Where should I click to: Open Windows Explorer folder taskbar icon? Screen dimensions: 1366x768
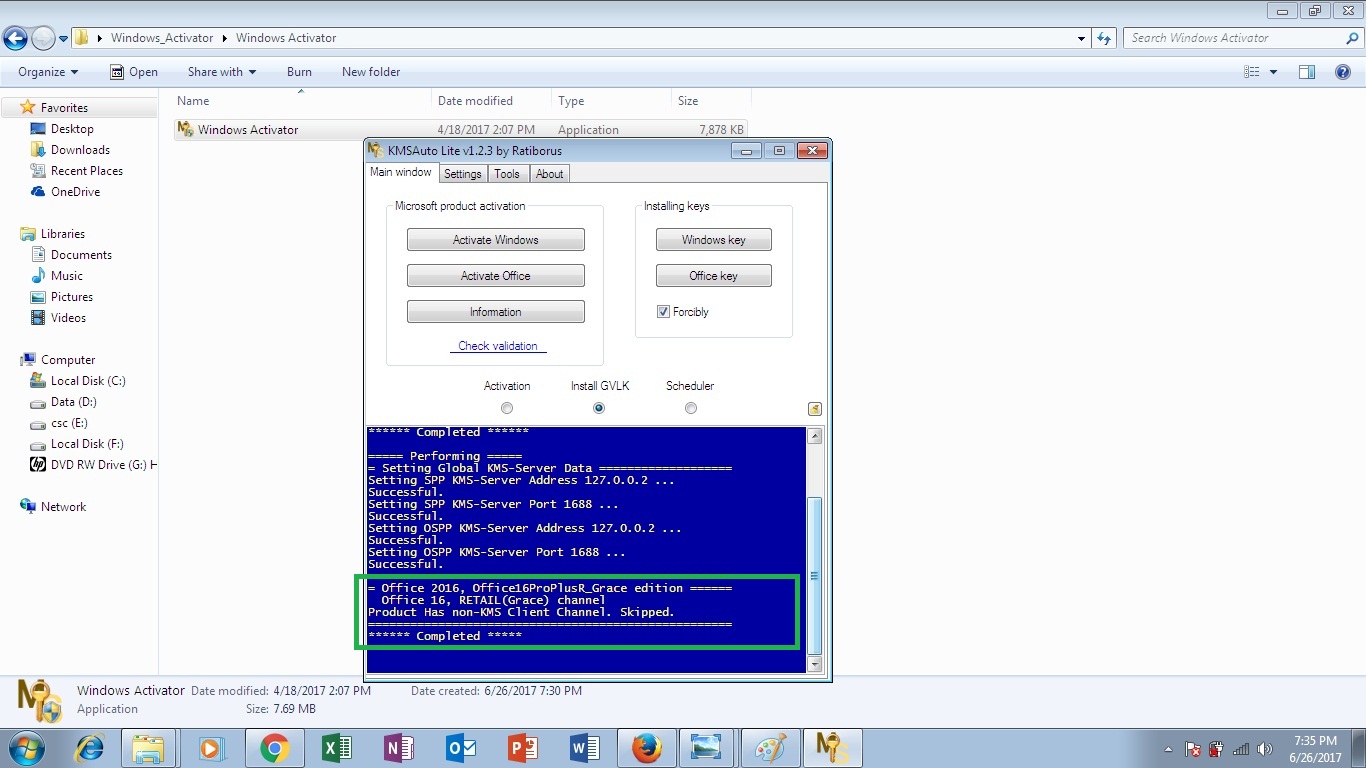pyautogui.click(x=148, y=748)
